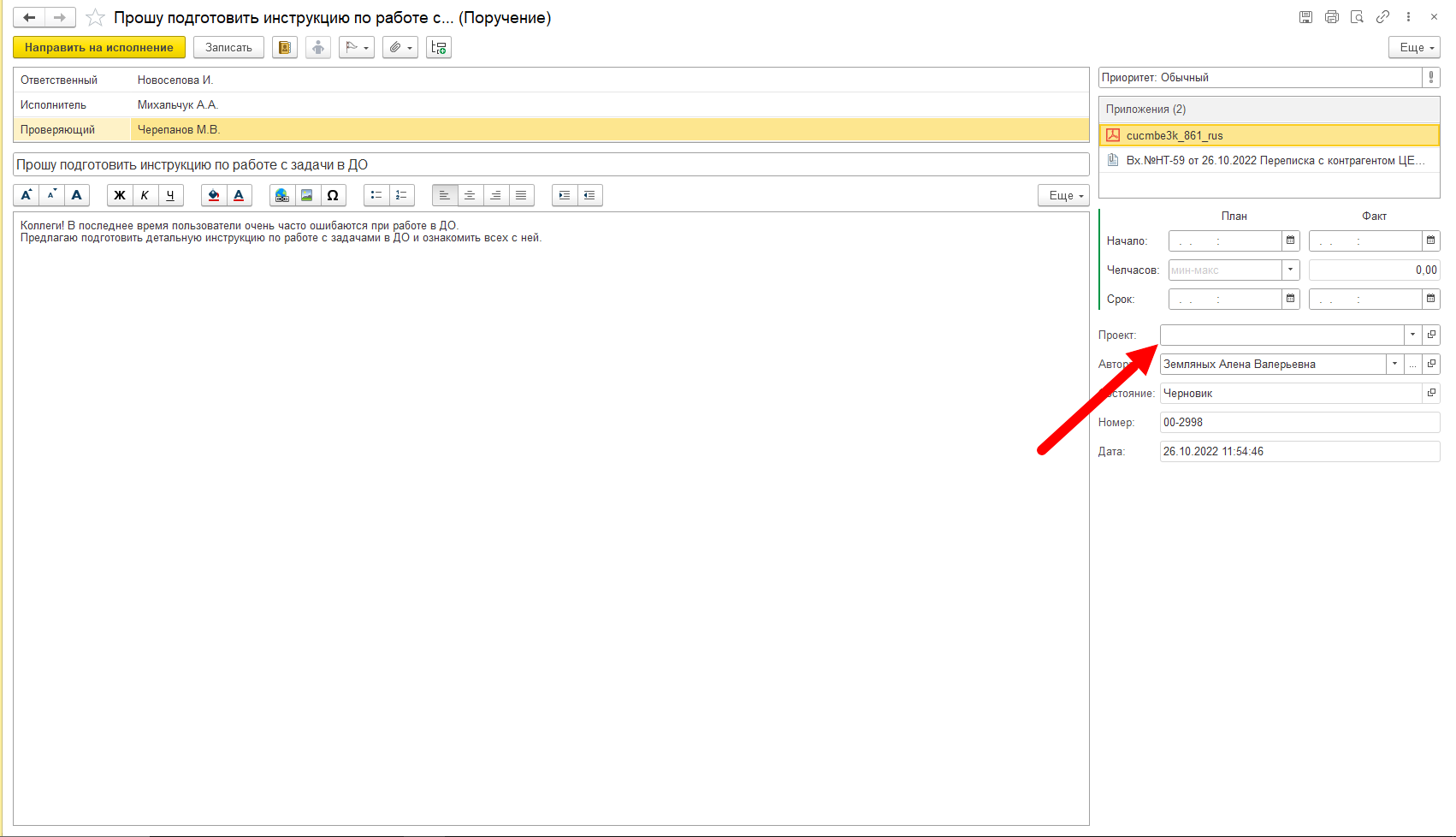Open the font settings icon
The width and height of the screenshot is (1456, 837).
pos(77,195)
